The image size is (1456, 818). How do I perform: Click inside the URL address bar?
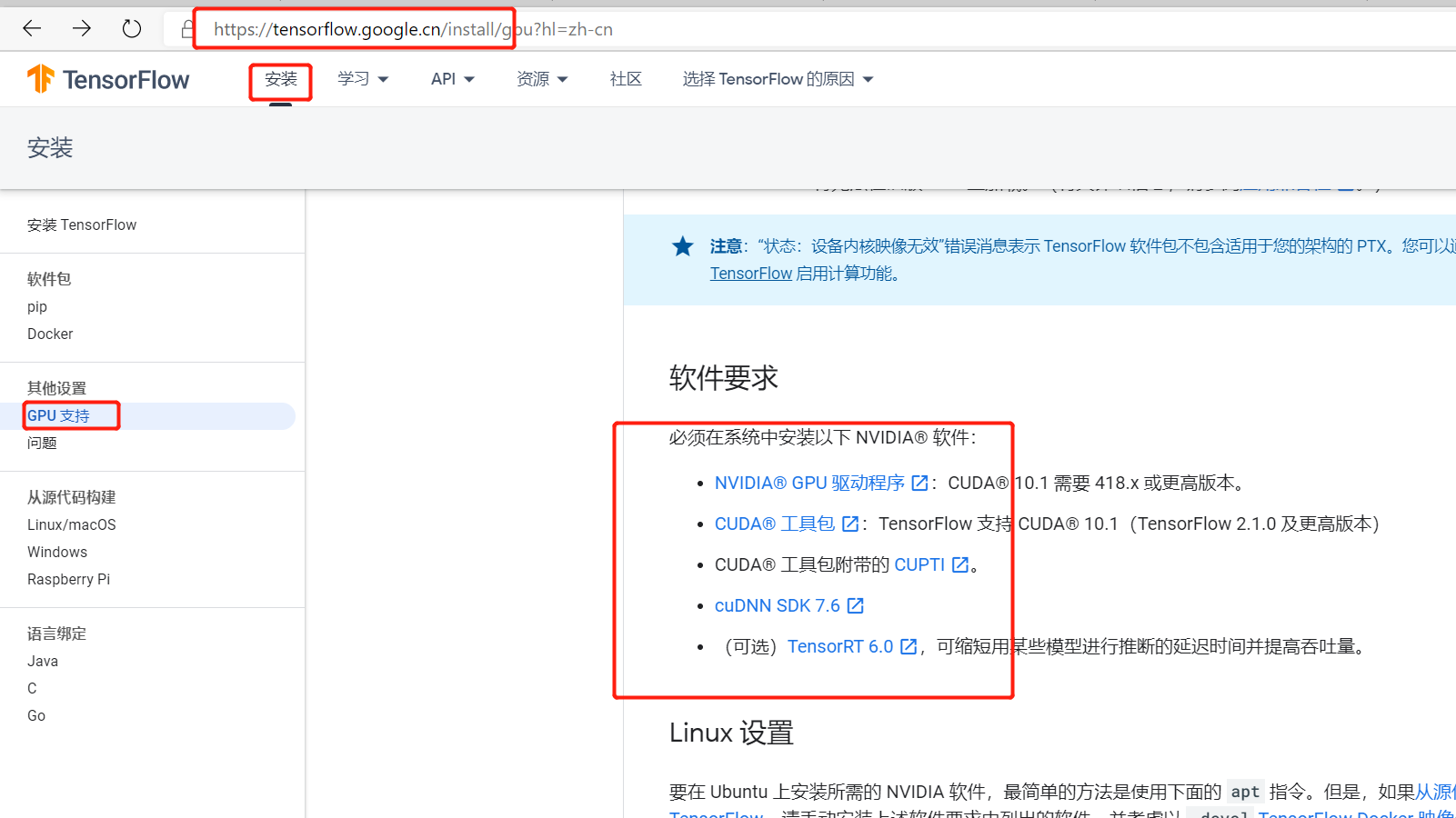[411, 28]
